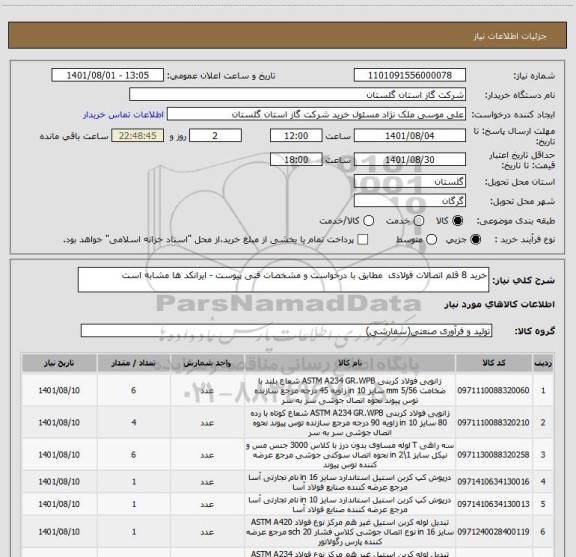
Task: Click the response deadline time 12:00
Action: 296,136
